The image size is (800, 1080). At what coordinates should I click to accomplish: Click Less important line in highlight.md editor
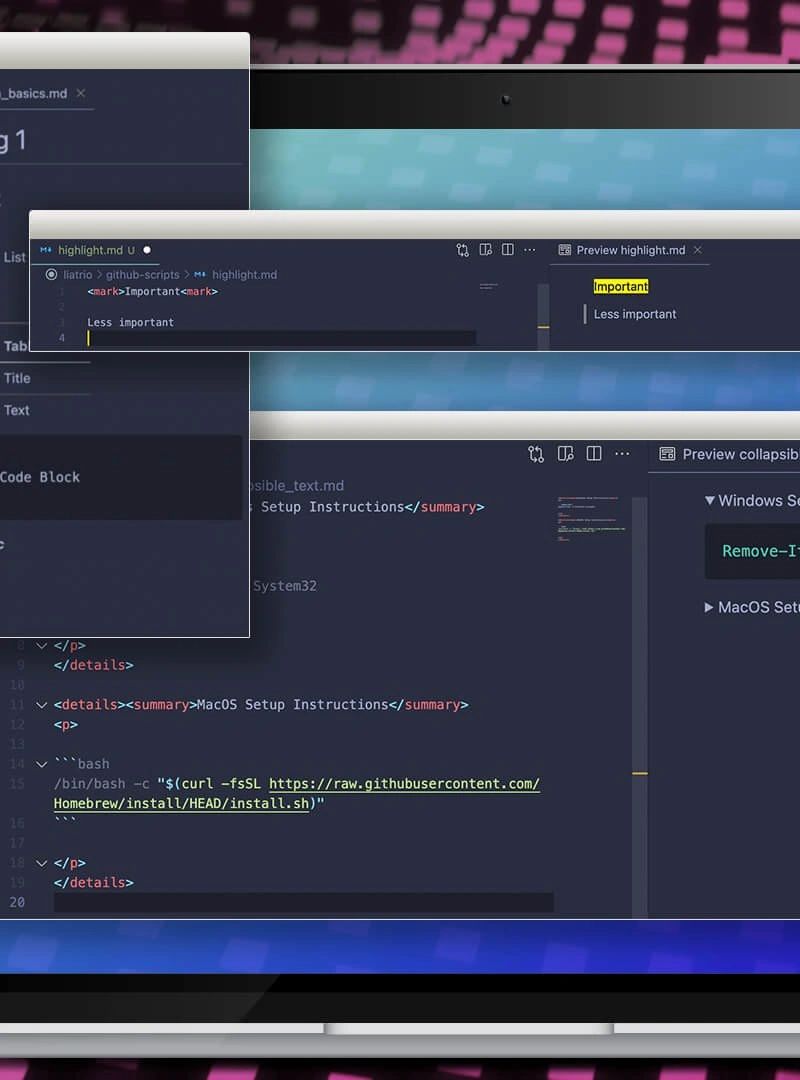coord(130,322)
